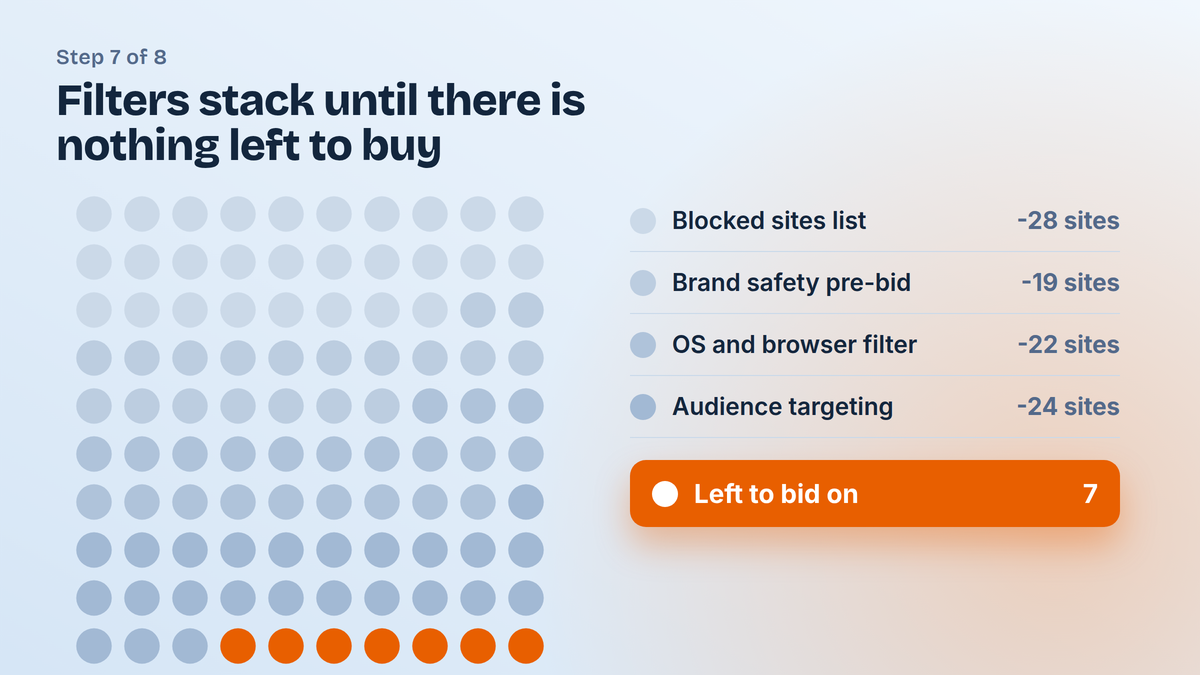Select the Audience targeting label
This screenshot has height=675, width=1200.
[782, 407]
